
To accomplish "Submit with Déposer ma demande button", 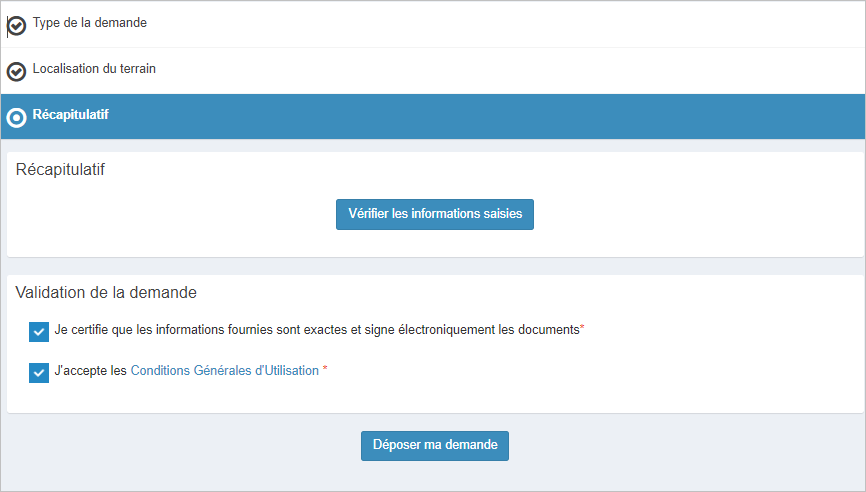I will click(435, 446).
